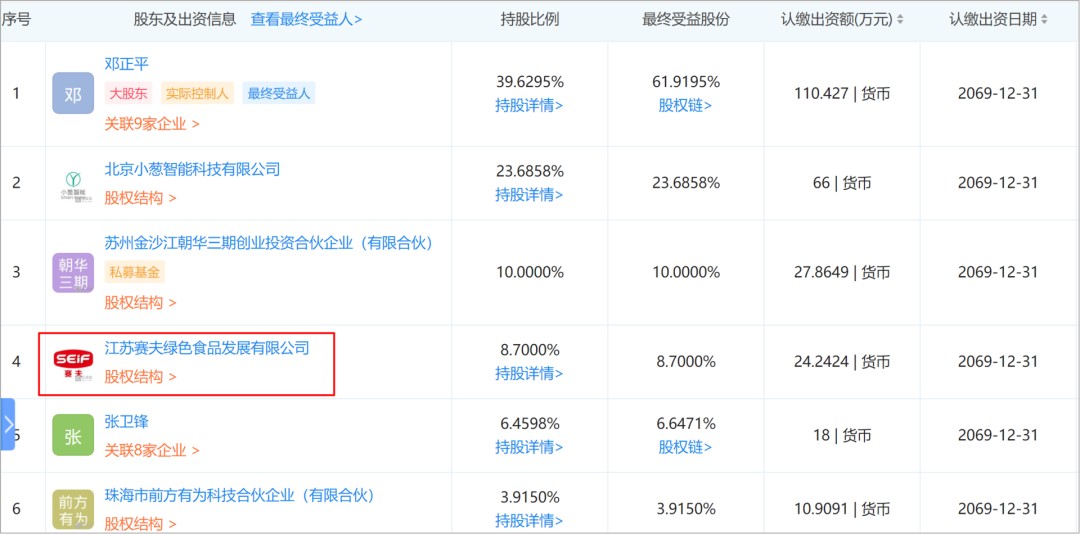The image size is (1080, 534).
Task: Open 江苏赛夫绿色食品发展有限公司 company page
Action: [x=207, y=348]
